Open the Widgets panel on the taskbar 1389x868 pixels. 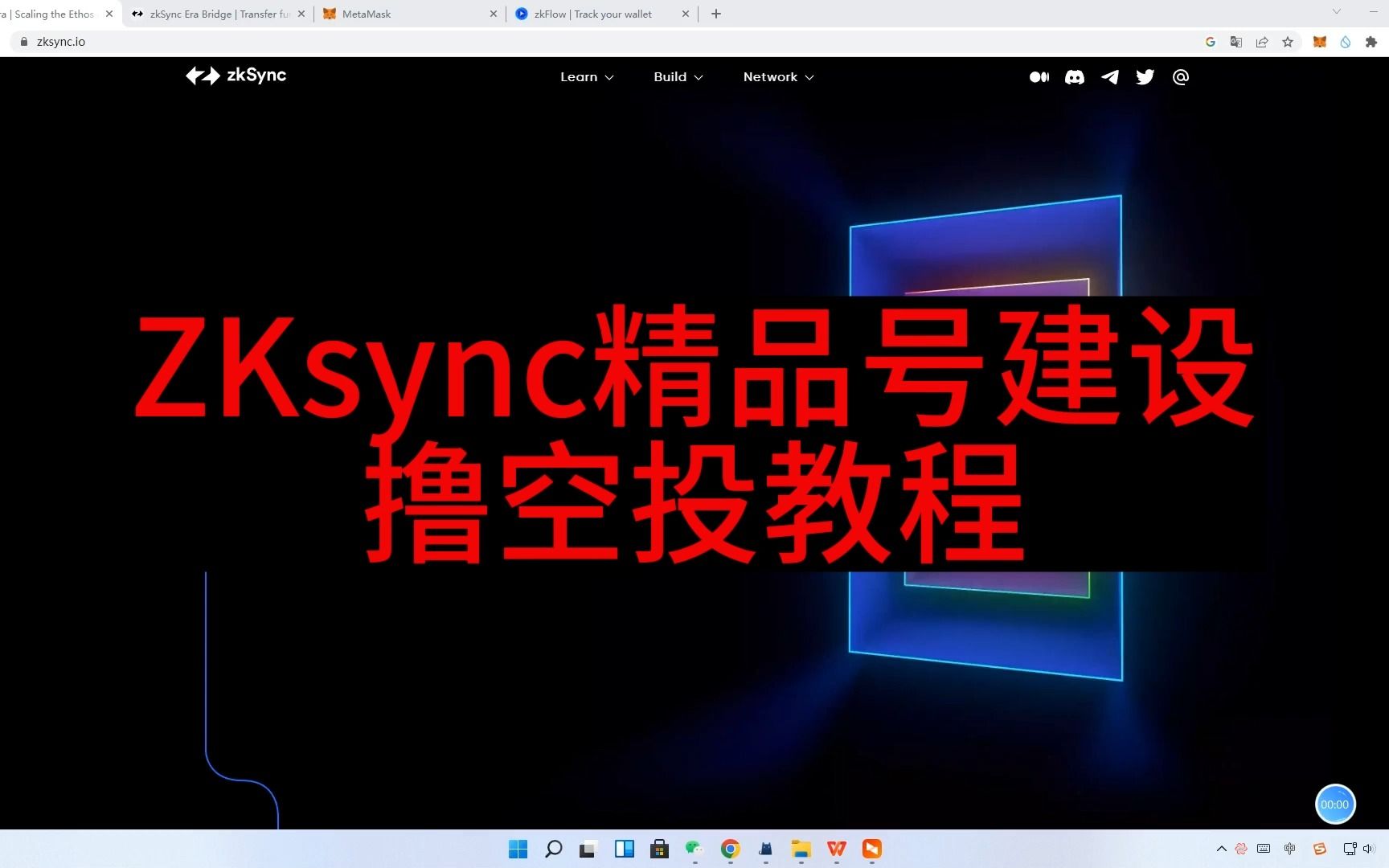[624, 849]
